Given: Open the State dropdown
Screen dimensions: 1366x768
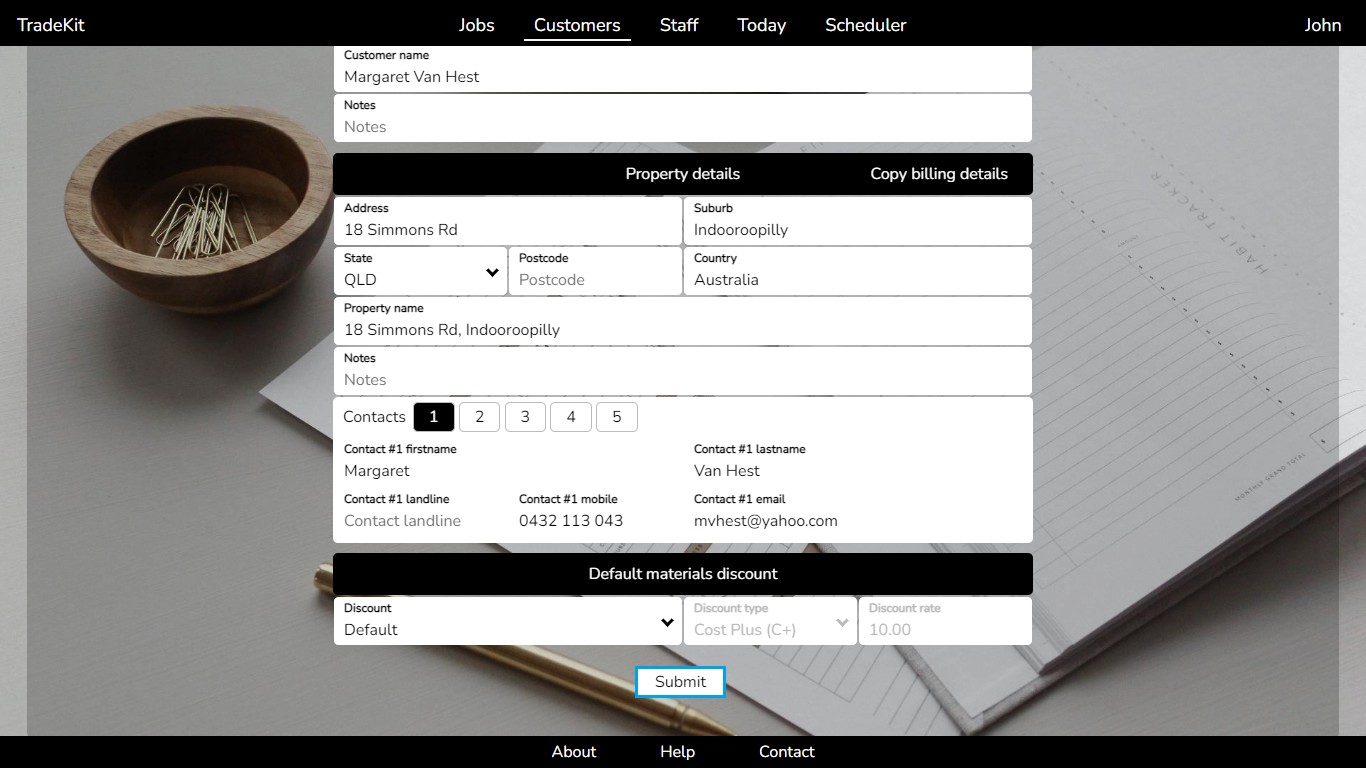Looking at the screenshot, I should [x=421, y=271].
